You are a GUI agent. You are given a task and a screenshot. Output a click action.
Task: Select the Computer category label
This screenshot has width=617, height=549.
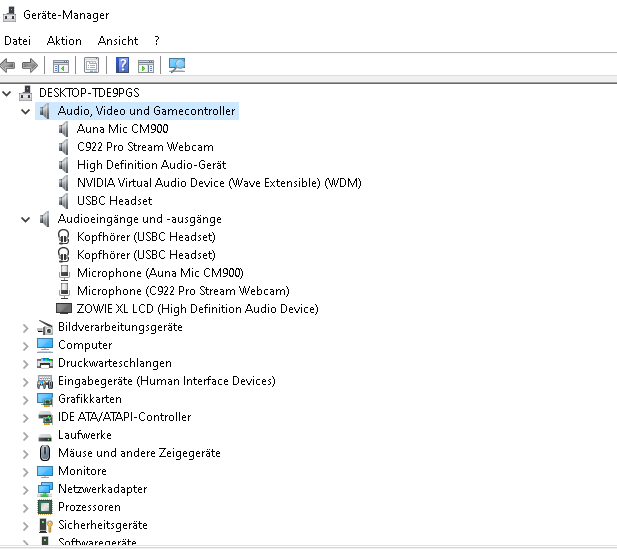pos(85,345)
